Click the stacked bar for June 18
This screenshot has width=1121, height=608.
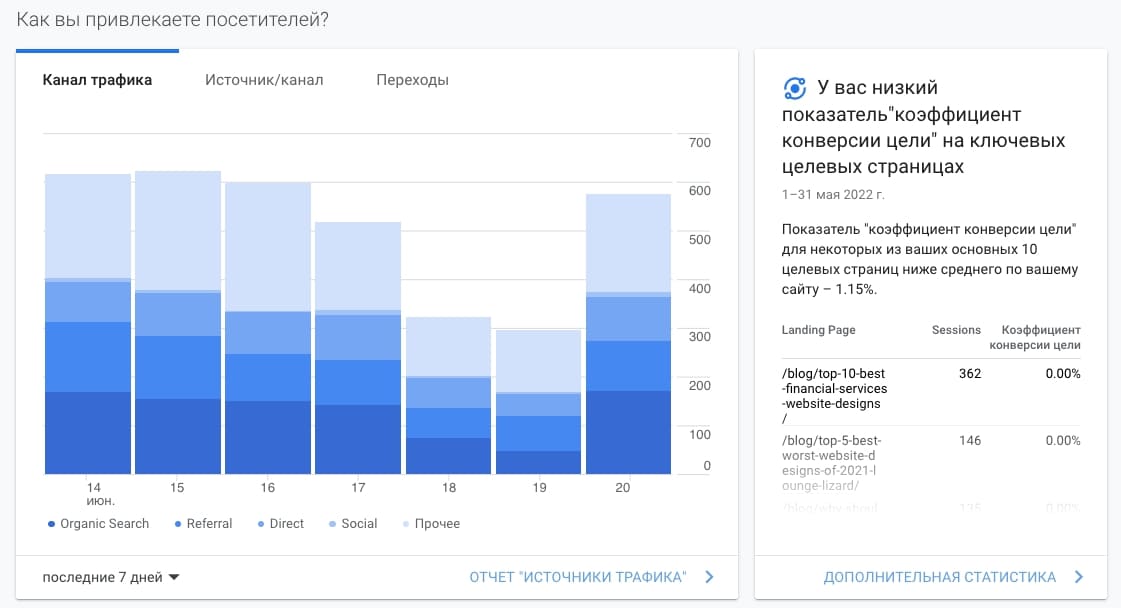click(x=448, y=396)
